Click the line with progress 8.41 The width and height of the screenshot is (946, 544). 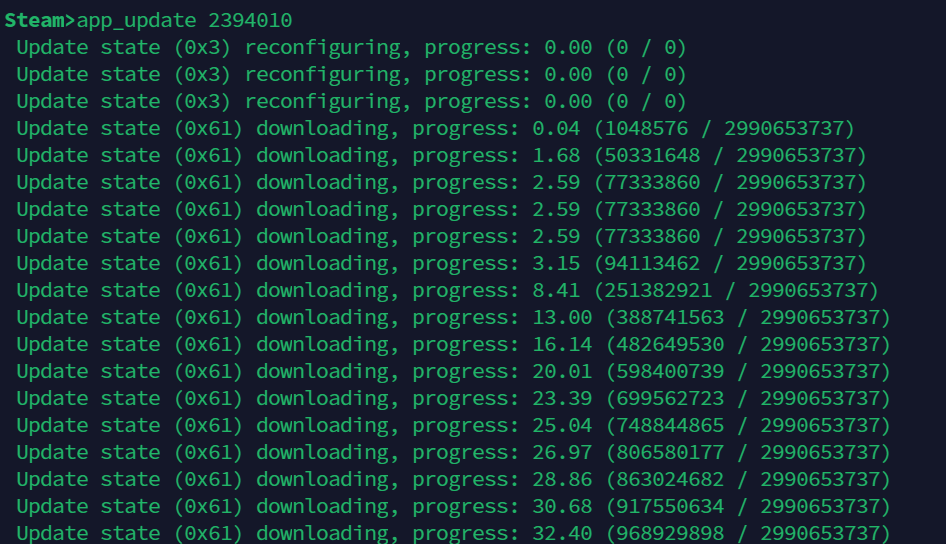(x=448, y=291)
